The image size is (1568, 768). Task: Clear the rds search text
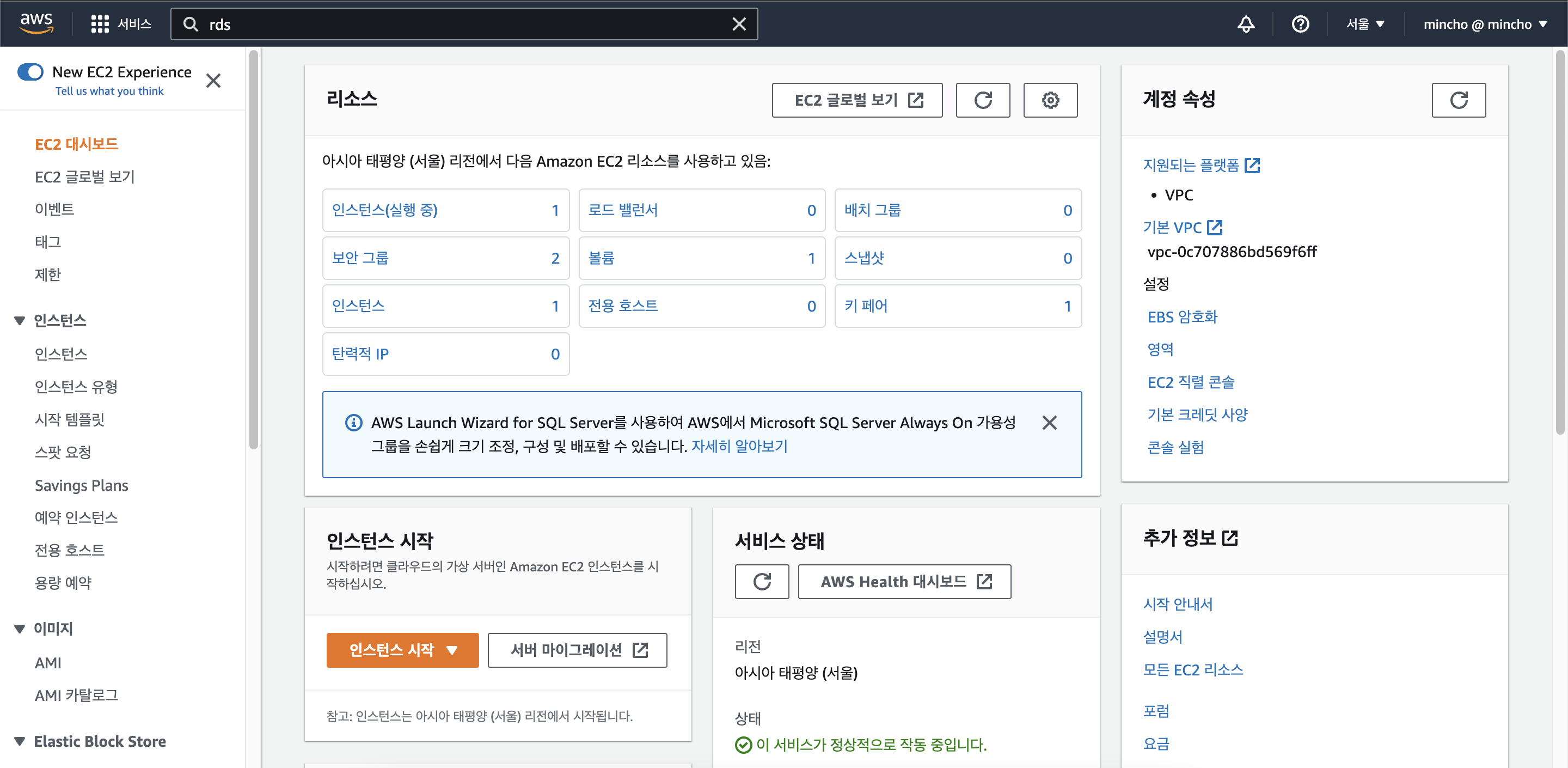(x=738, y=24)
